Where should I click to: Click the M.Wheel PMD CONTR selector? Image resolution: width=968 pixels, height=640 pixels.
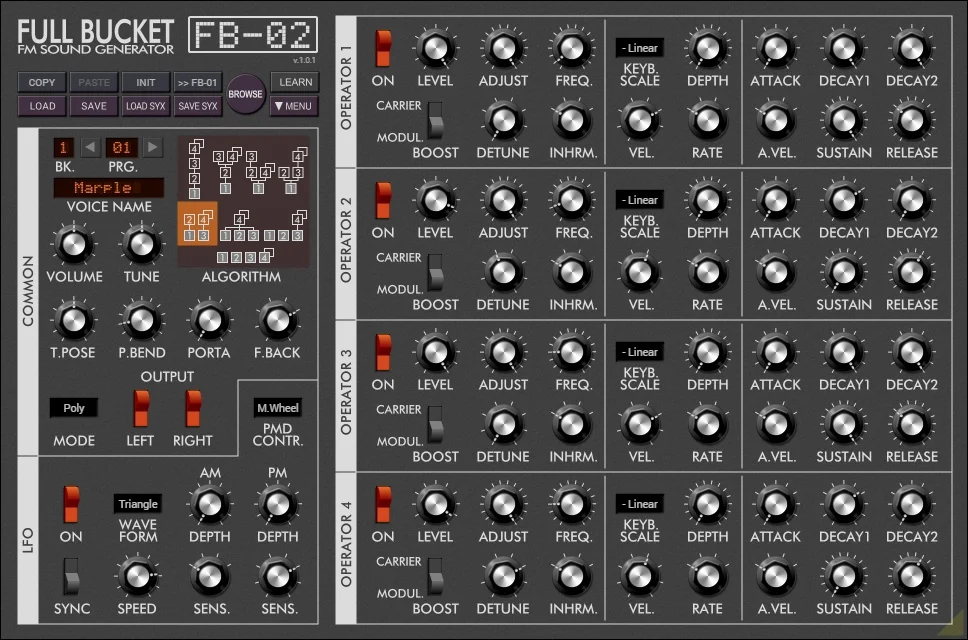277,407
